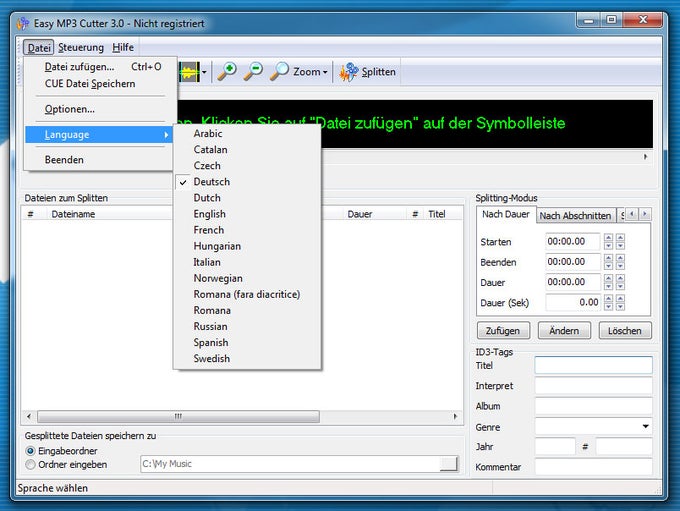
Task: Select French language
Action: pyautogui.click(x=247, y=230)
